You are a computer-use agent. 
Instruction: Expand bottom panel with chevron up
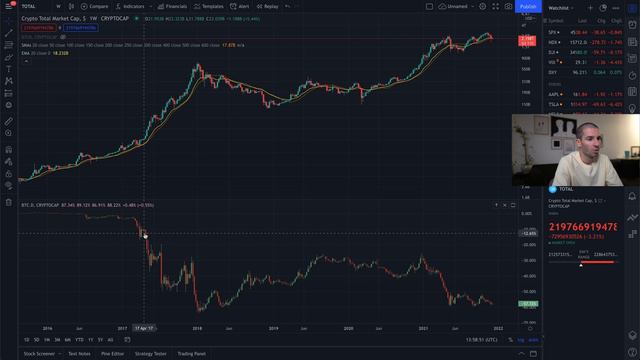click(521, 353)
